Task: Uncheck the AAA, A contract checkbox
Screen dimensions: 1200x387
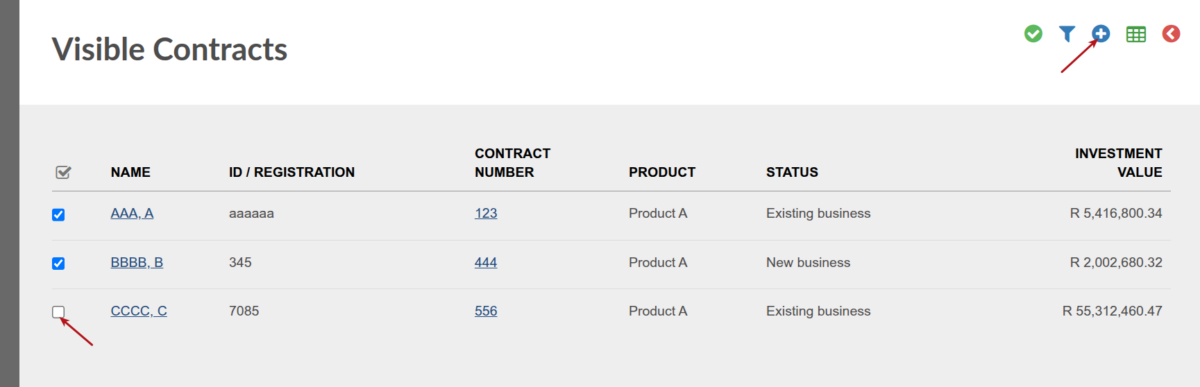Action: tap(58, 214)
